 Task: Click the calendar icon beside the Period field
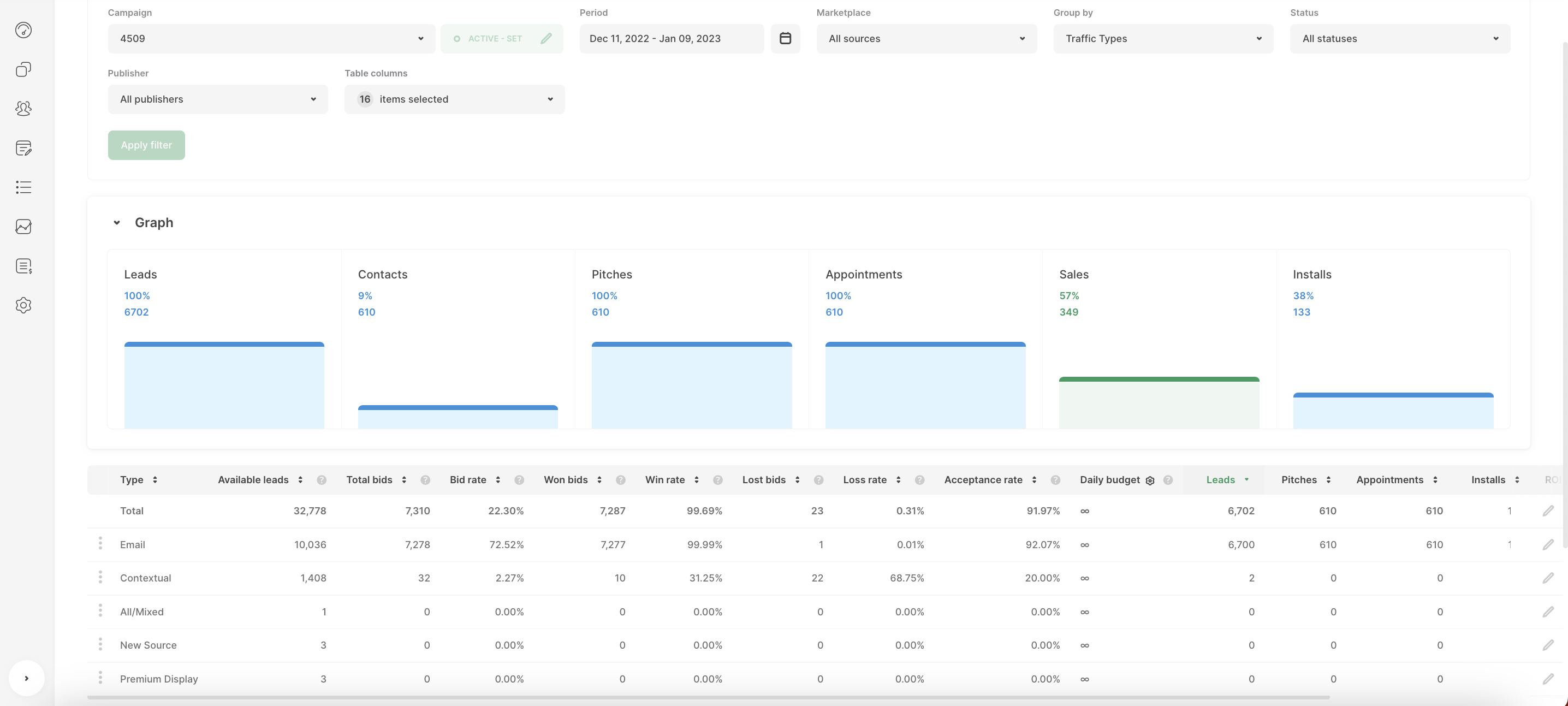pyautogui.click(x=785, y=38)
